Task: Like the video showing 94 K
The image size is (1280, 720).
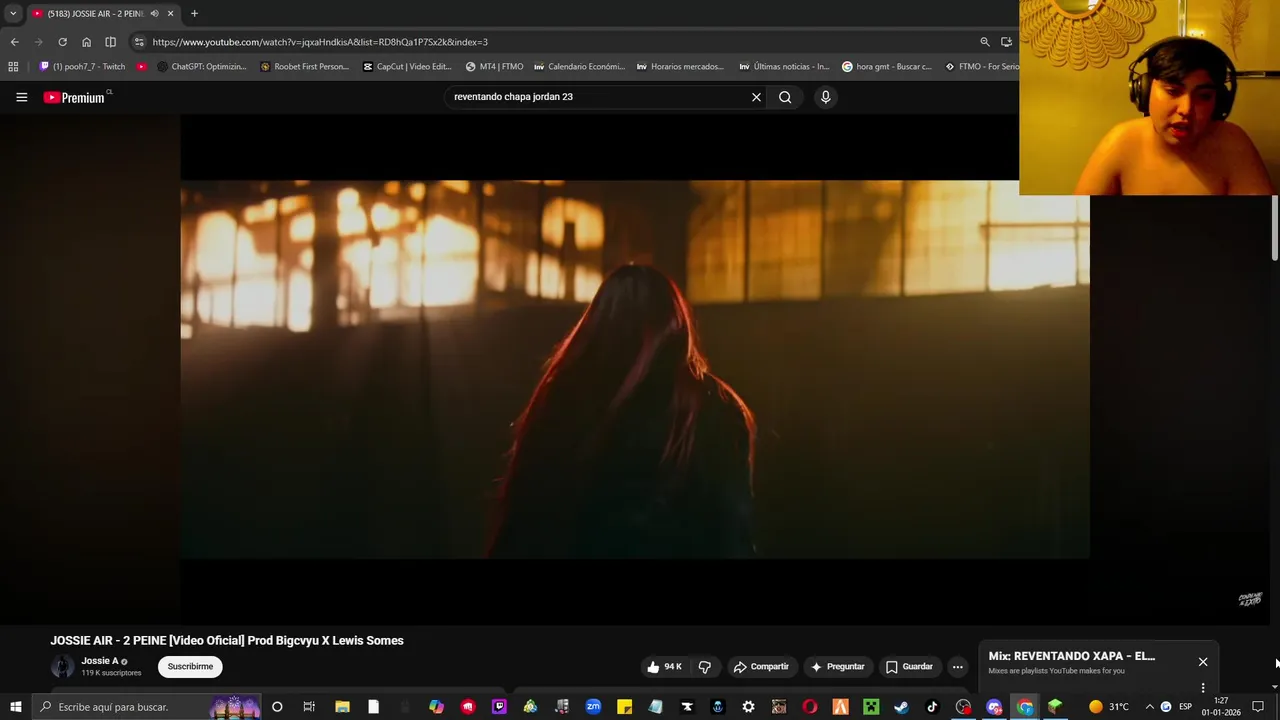Action: (x=665, y=667)
